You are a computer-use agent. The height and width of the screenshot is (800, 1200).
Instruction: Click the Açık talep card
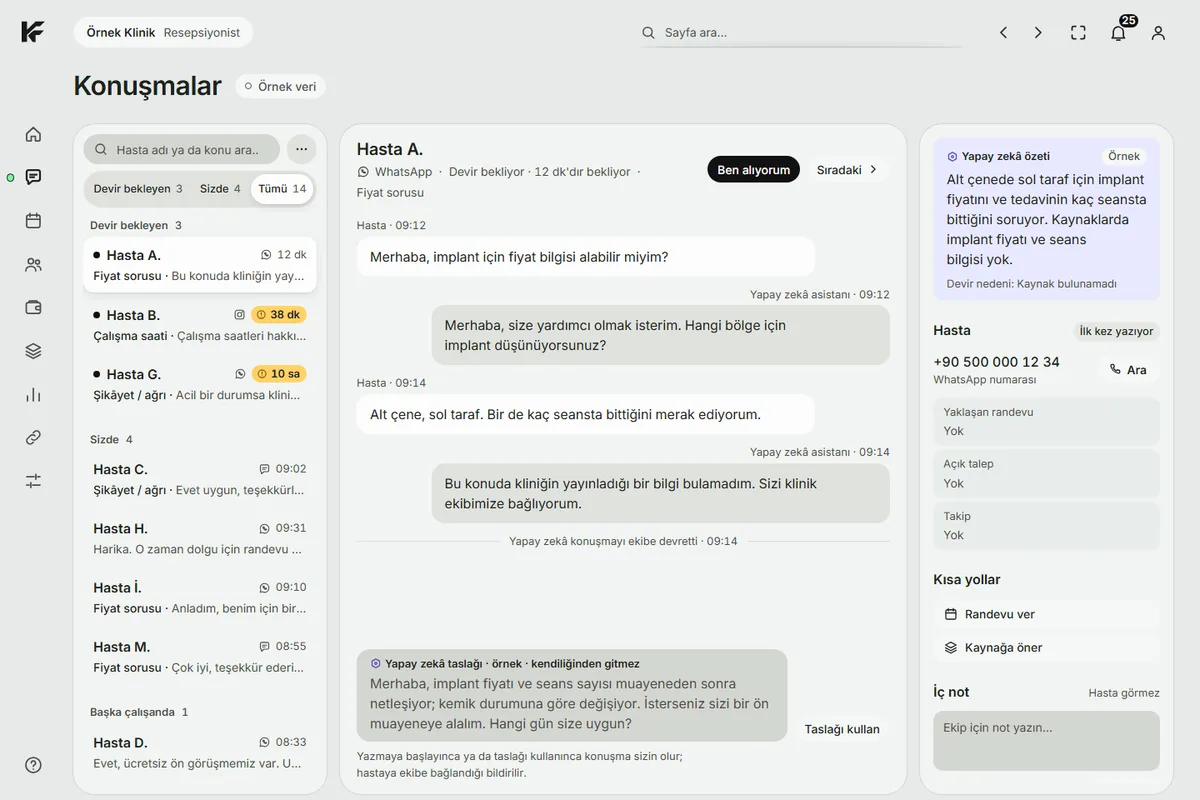pyautogui.click(x=1046, y=474)
